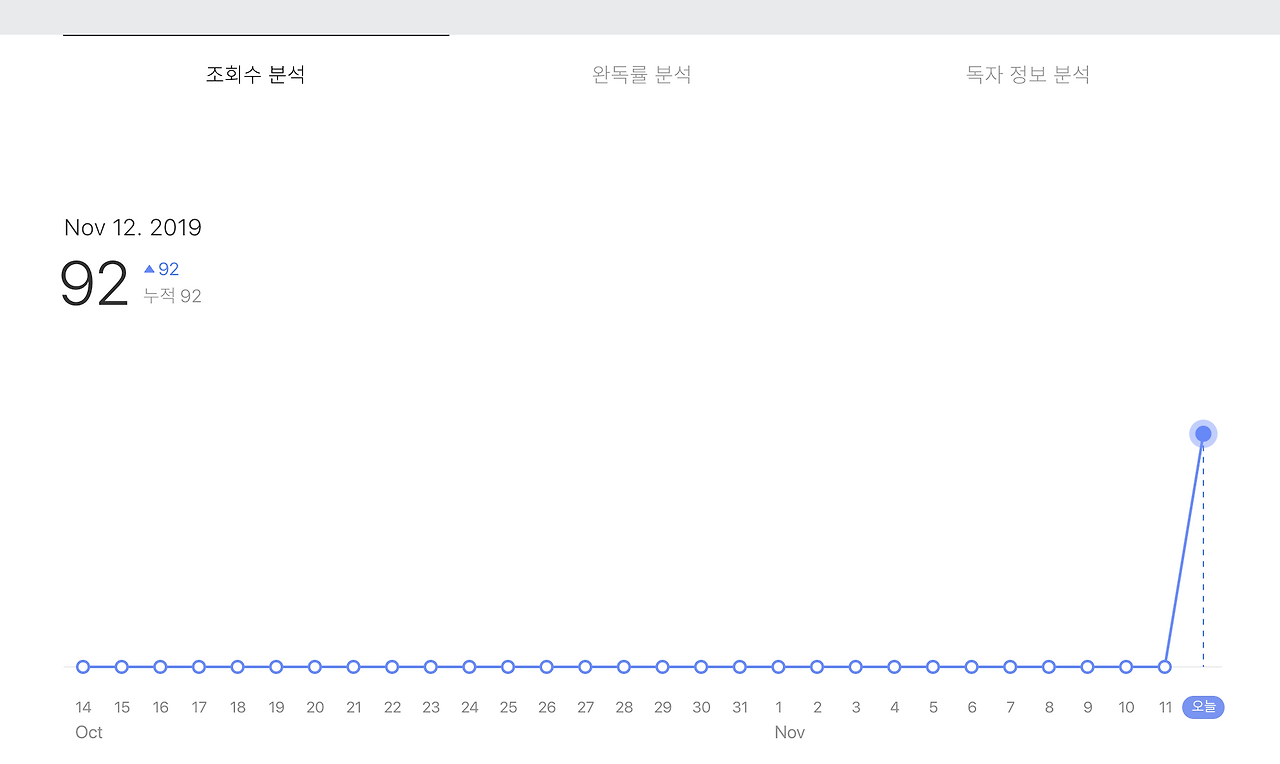Viewport: 1280px width, 764px height.
Task: Select the Oct 31 data point
Action: [740, 666]
